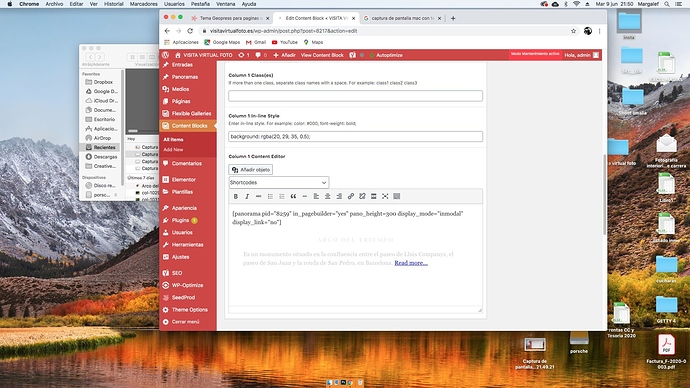Viewport: 690px width, 388px height.
Task: Insert a blockquote using the quote icon
Action: pyautogui.click(x=293, y=196)
